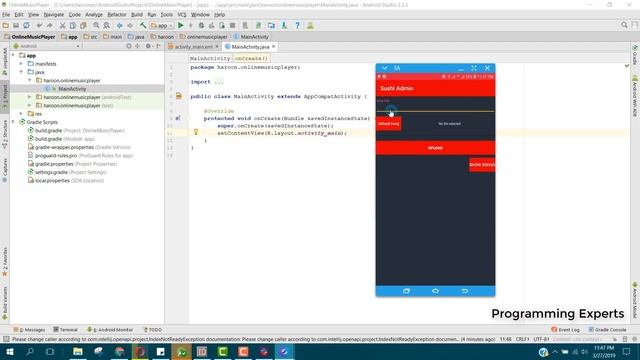Expand the manifests folder node
The image size is (640, 360).
pyautogui.click(x=21, y=64)
